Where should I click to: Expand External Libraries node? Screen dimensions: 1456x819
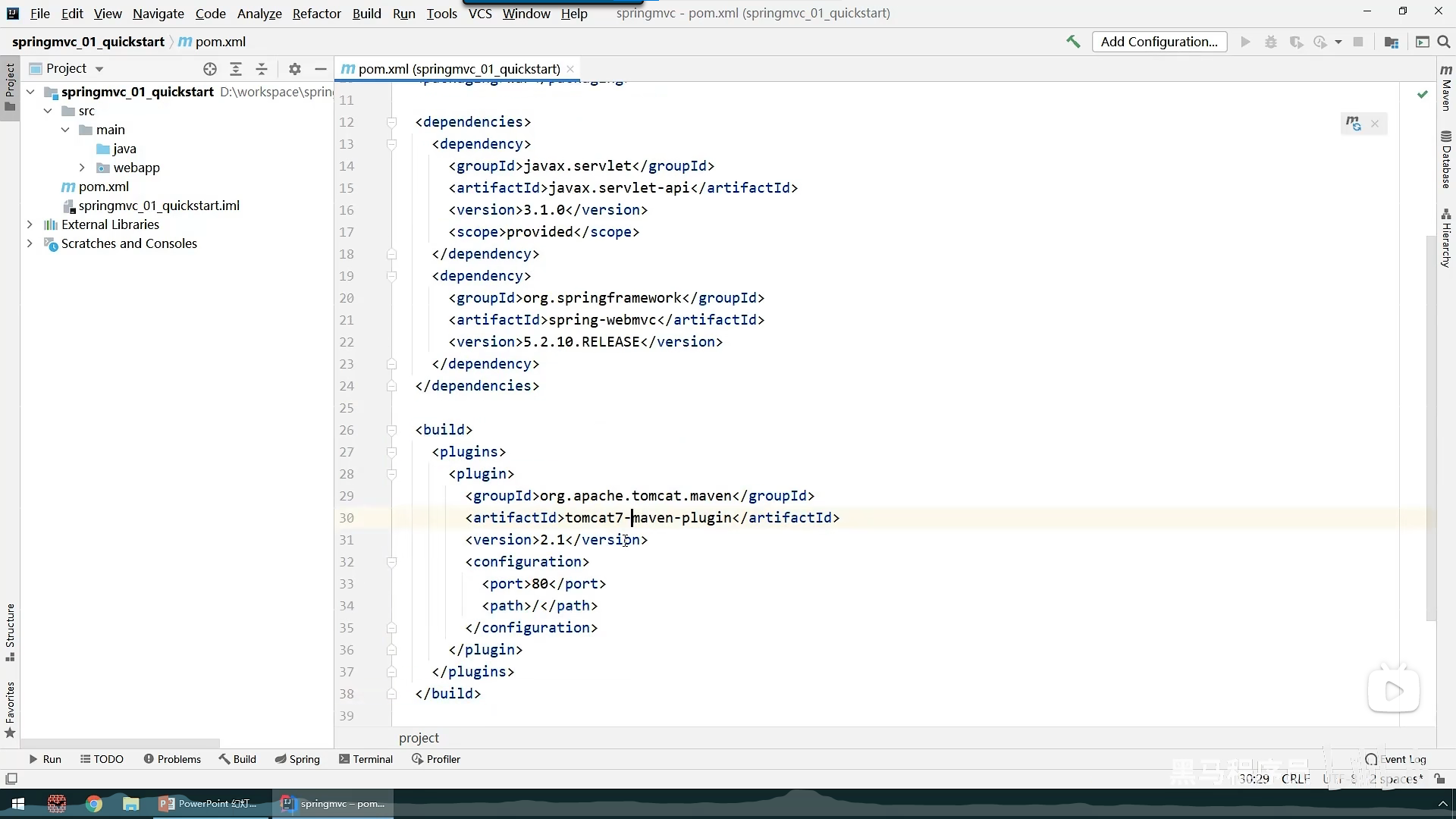click(x=30, y=224)
